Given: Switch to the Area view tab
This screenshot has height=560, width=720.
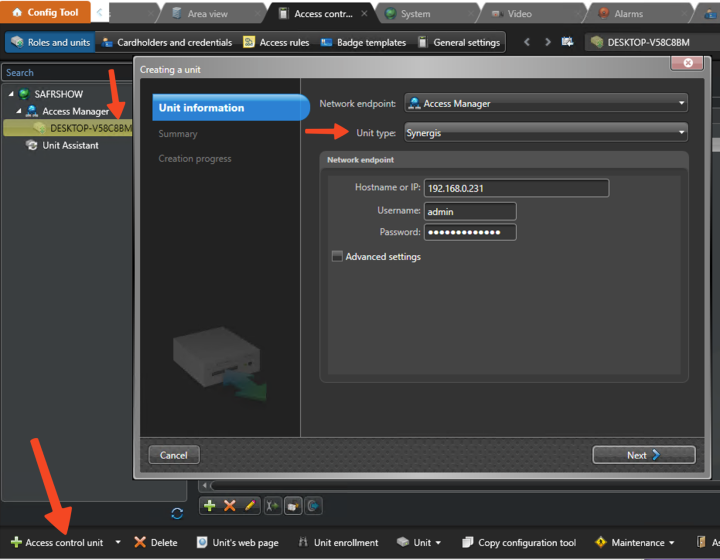Looking at the screenshot, I should click(x=207, y=14).
